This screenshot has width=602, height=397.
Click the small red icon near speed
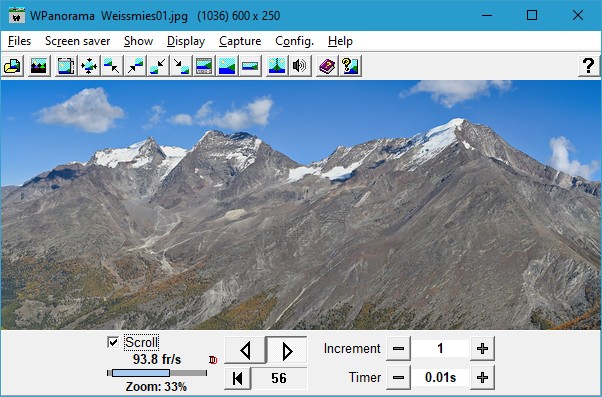point(213,360)
